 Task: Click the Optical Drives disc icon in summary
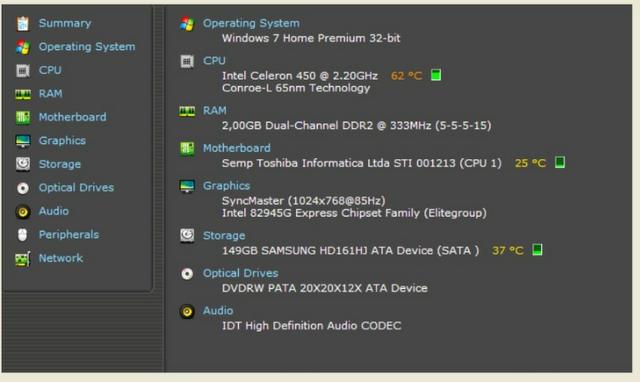(x=187, y=273)
